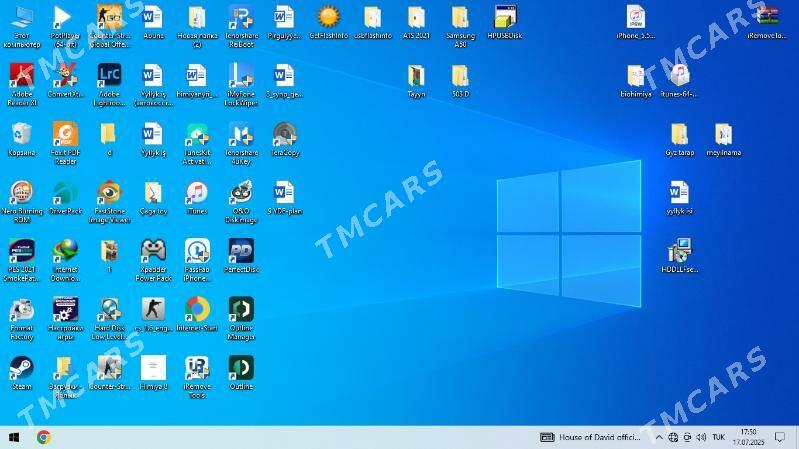Image resolution: width=799 pixels, height=449 pixels.
Task: Open the Internet-Start Chrome shortcut
Action: point(197,315)
